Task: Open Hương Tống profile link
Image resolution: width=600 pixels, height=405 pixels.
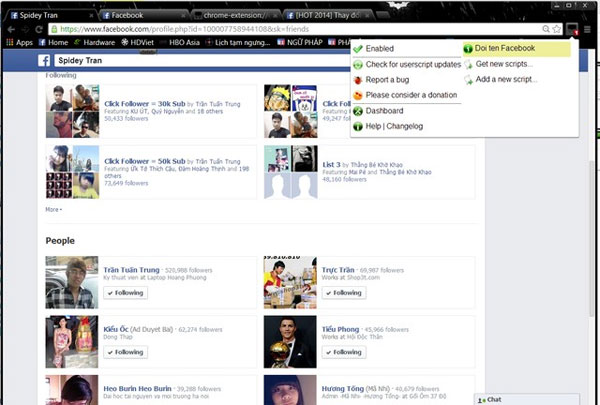Action: click(x=342, y=389)
